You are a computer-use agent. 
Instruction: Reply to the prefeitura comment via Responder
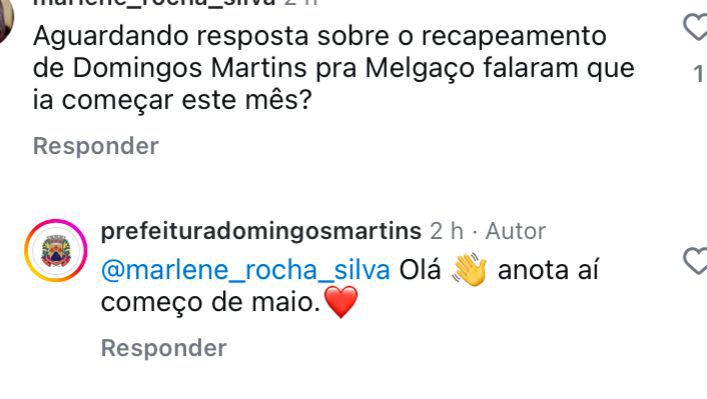click(164, 348)
